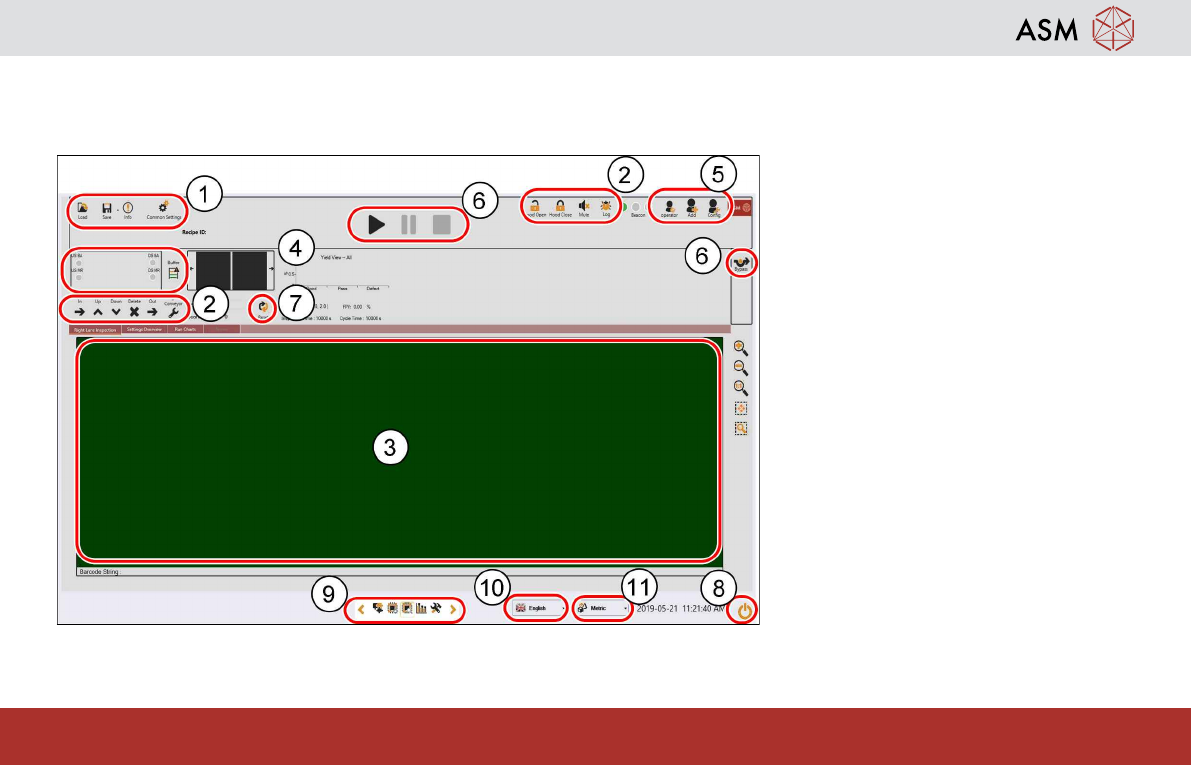This screenshot has width=1191, height=765.
Task: Click the Buffer warning icon
Action: click(x=173, y=273)
